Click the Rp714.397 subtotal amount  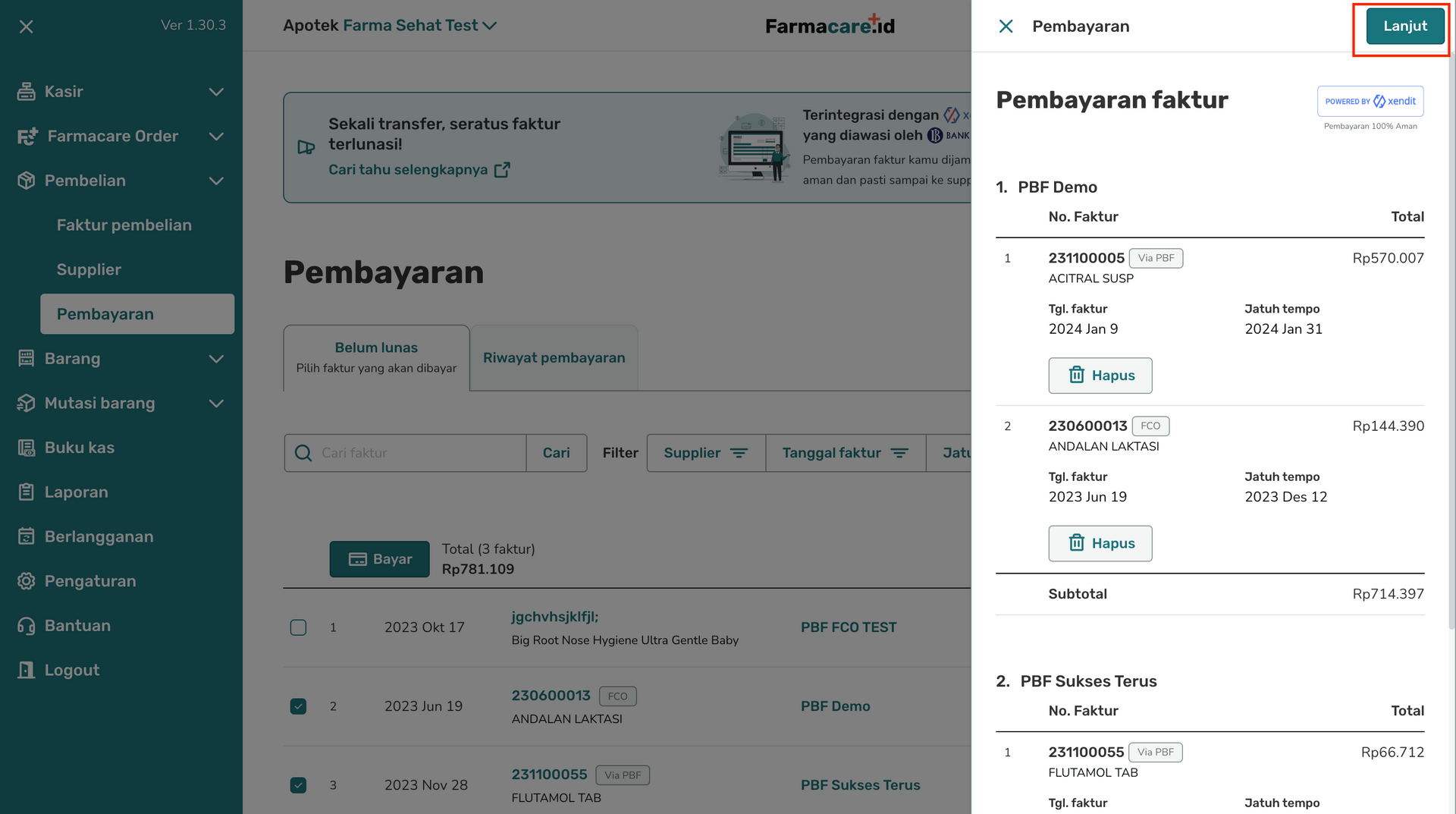[x=1388, y=594]
